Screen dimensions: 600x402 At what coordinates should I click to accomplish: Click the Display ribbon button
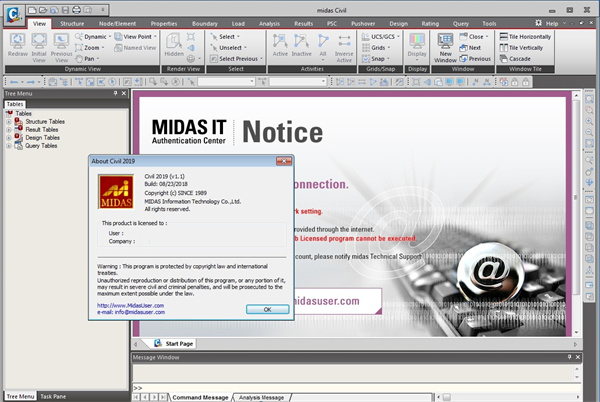click(417, 46)
